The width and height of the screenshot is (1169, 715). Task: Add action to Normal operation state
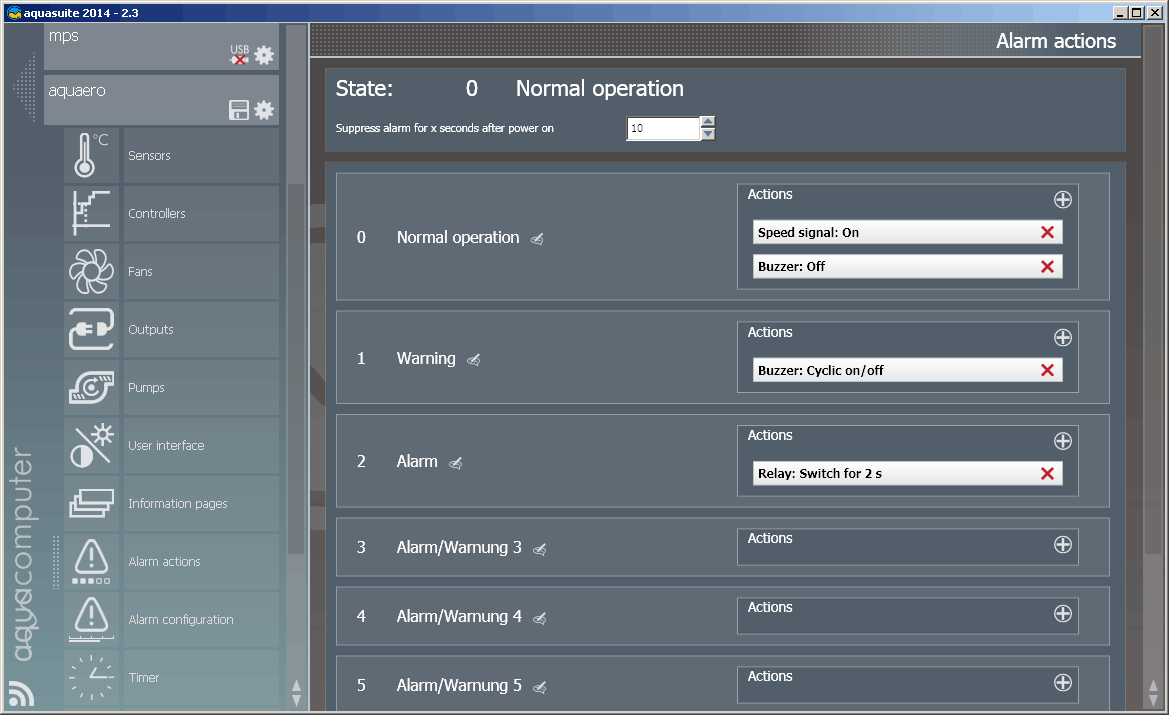pos(1062,199)
